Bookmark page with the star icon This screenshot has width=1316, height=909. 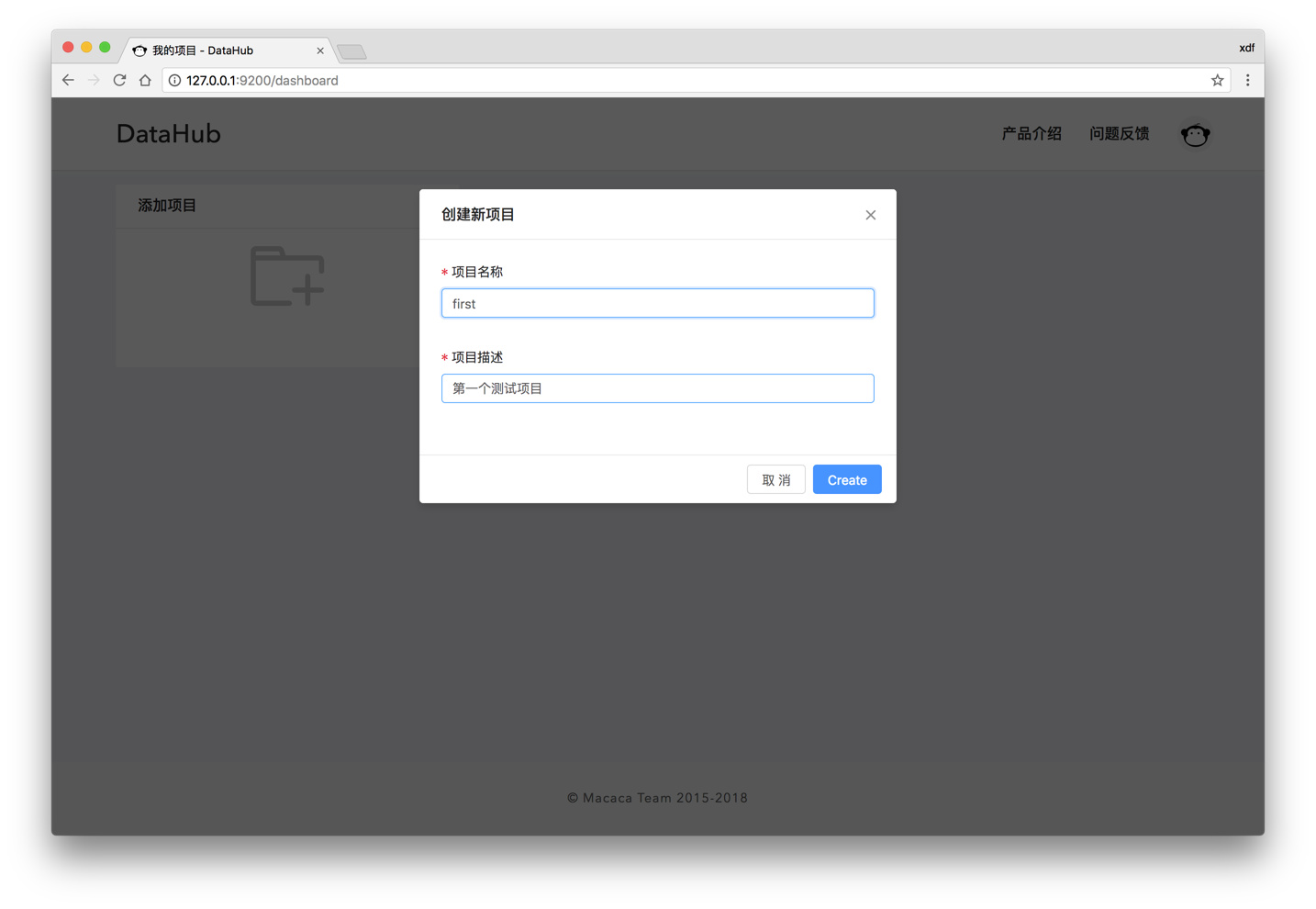(x=1217, y=81)
